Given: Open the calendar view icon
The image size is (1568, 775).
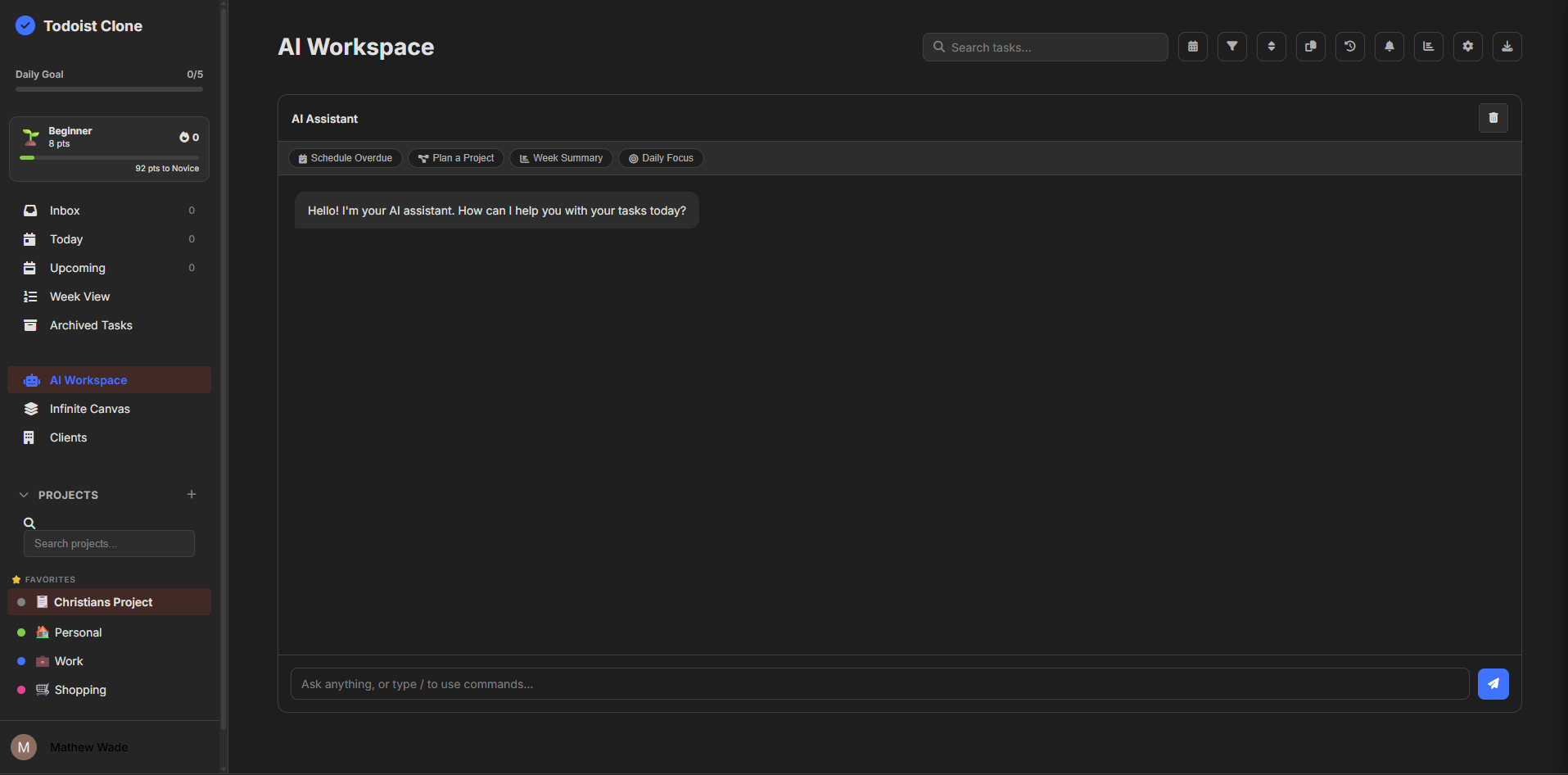Looking at the screenshot, I should click(1193, 47).
